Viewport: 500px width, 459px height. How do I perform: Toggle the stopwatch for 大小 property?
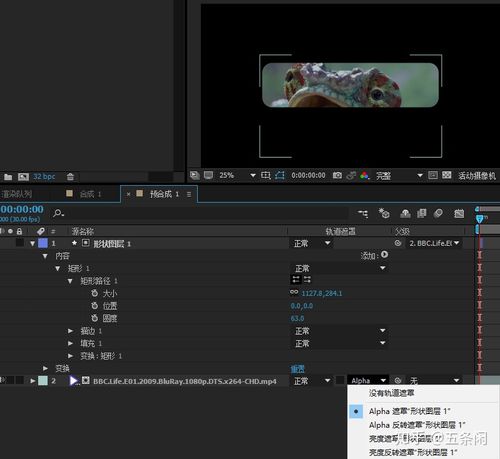[x=95, y=293]
